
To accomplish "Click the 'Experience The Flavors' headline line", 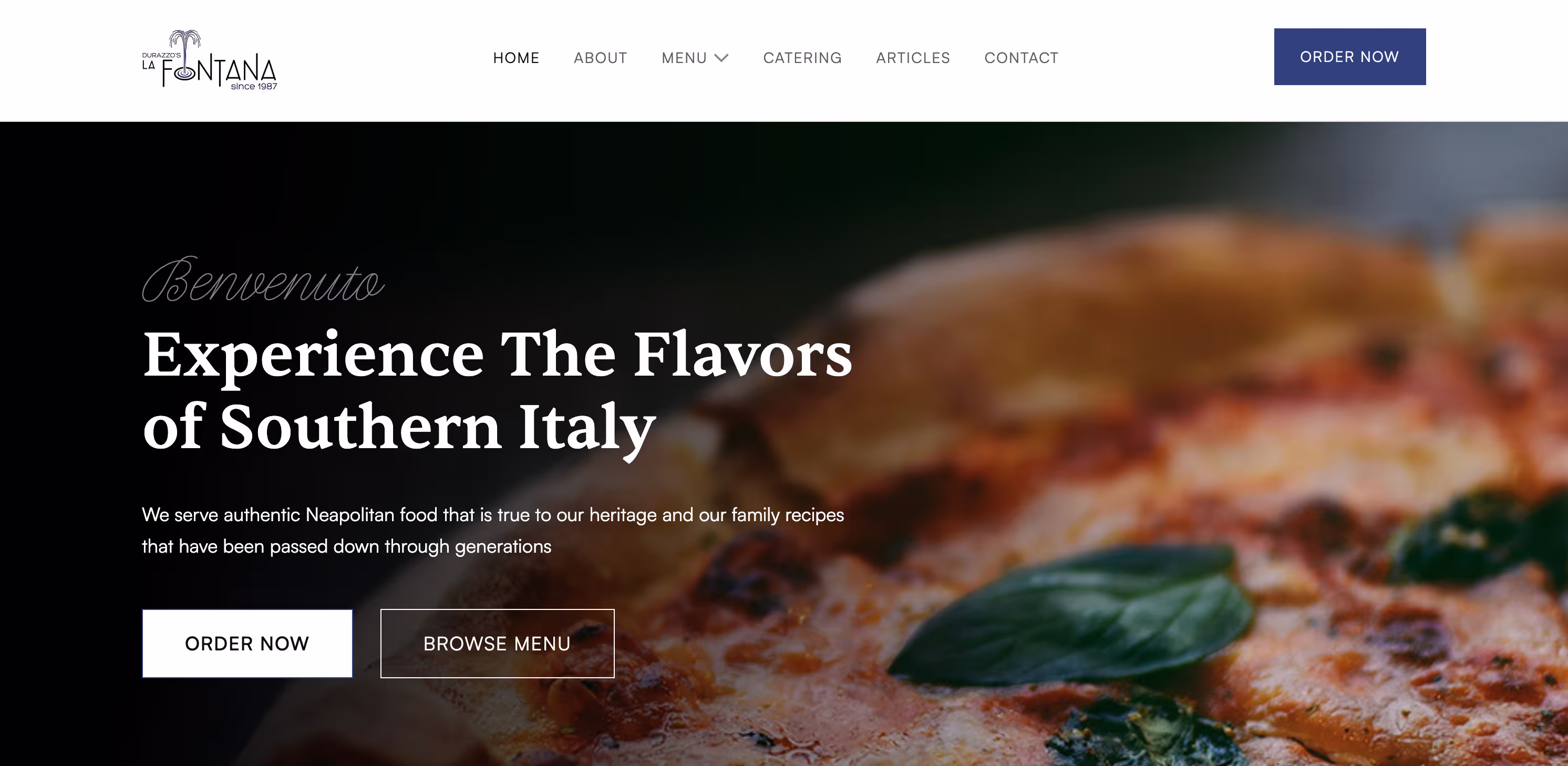I will pos(497,355).
